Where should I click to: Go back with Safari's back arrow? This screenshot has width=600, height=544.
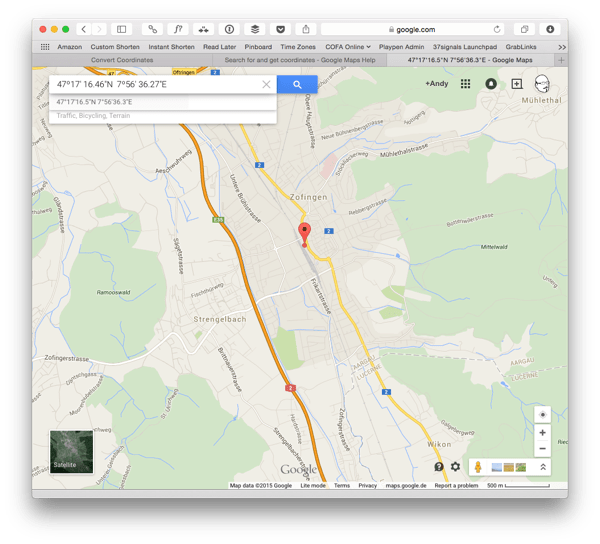click(84, 29)
